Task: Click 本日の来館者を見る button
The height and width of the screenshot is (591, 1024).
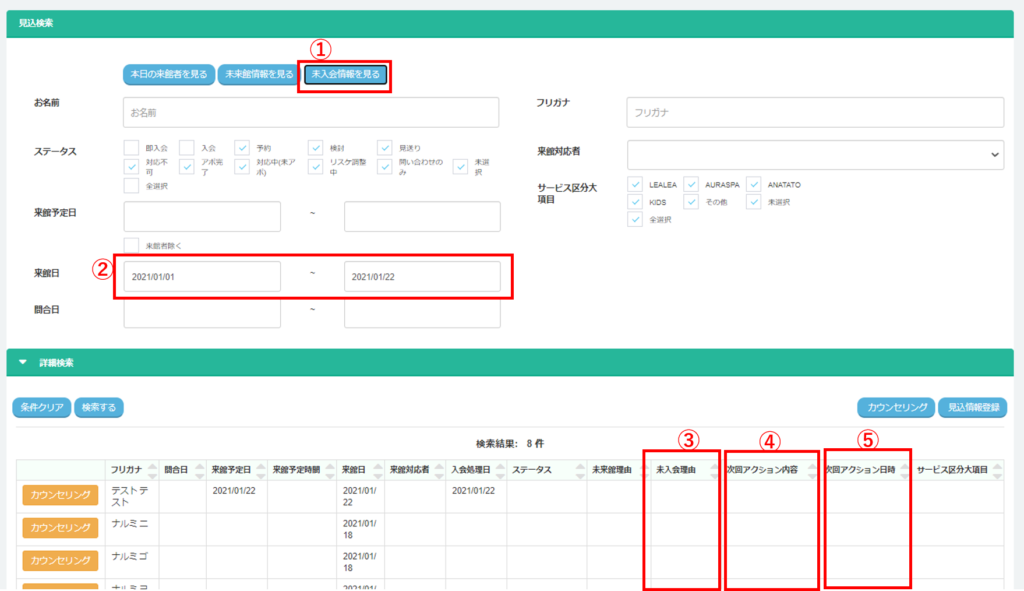Action: (169, 74)
